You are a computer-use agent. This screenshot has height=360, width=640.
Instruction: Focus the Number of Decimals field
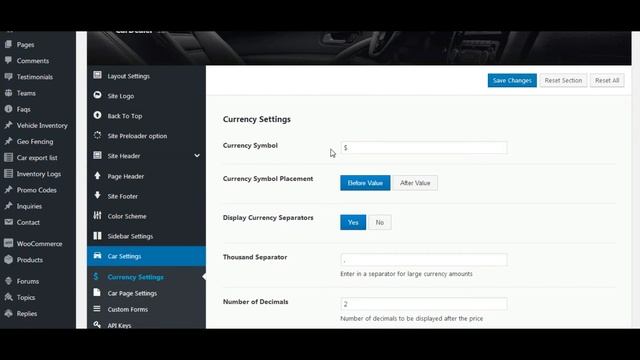[x=424, y=304]
